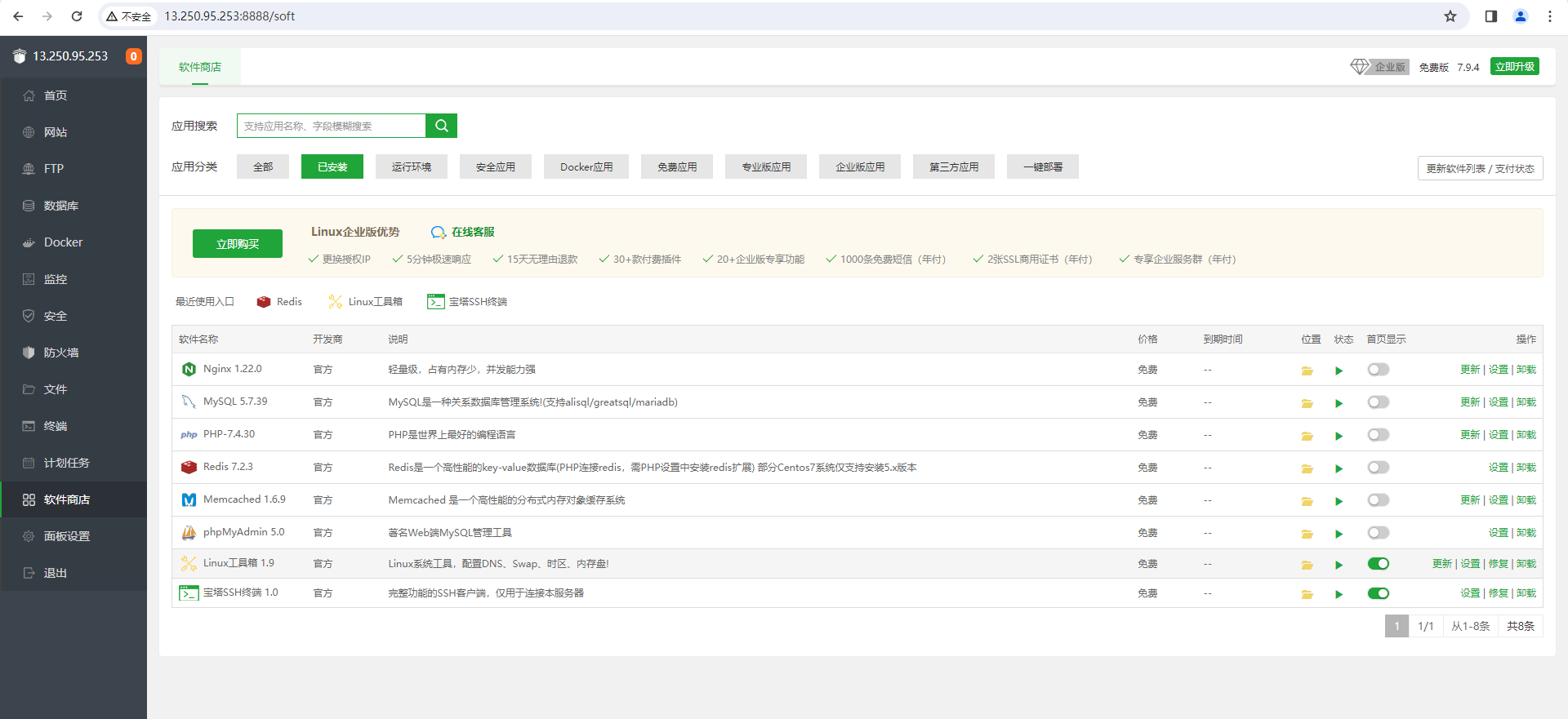Click MySQL running status play icon

(1339, 403)
